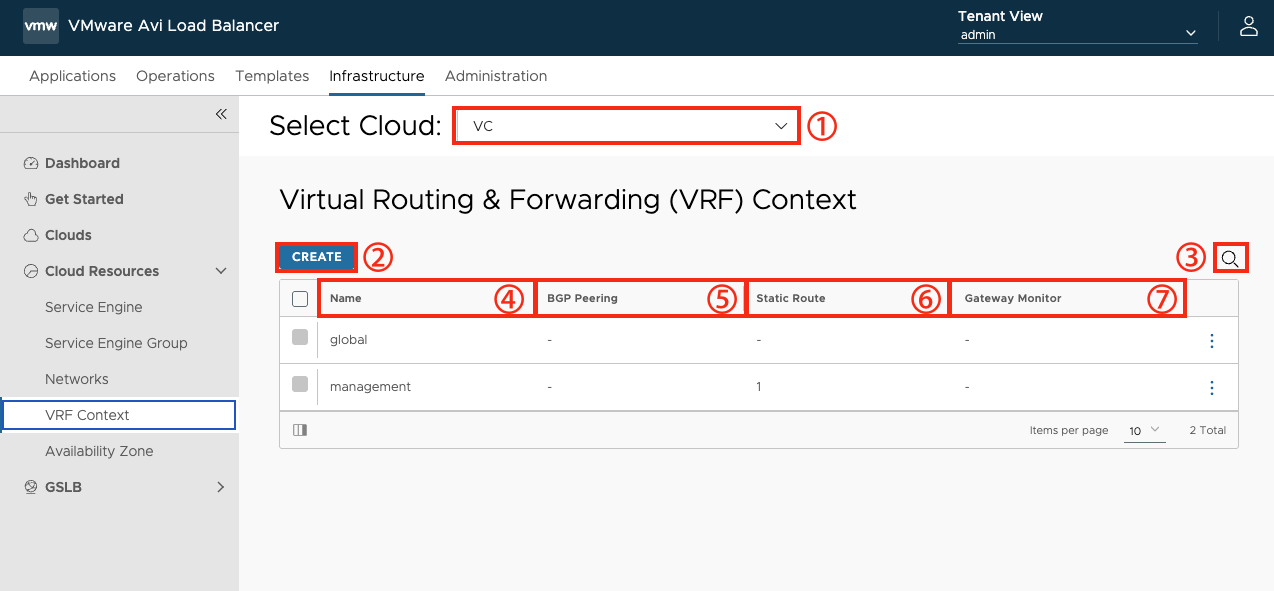The width and height of the screenshot is (1274, 591).
Task: Open the actions menu for the global row
Action: [x=1212, y=341]
